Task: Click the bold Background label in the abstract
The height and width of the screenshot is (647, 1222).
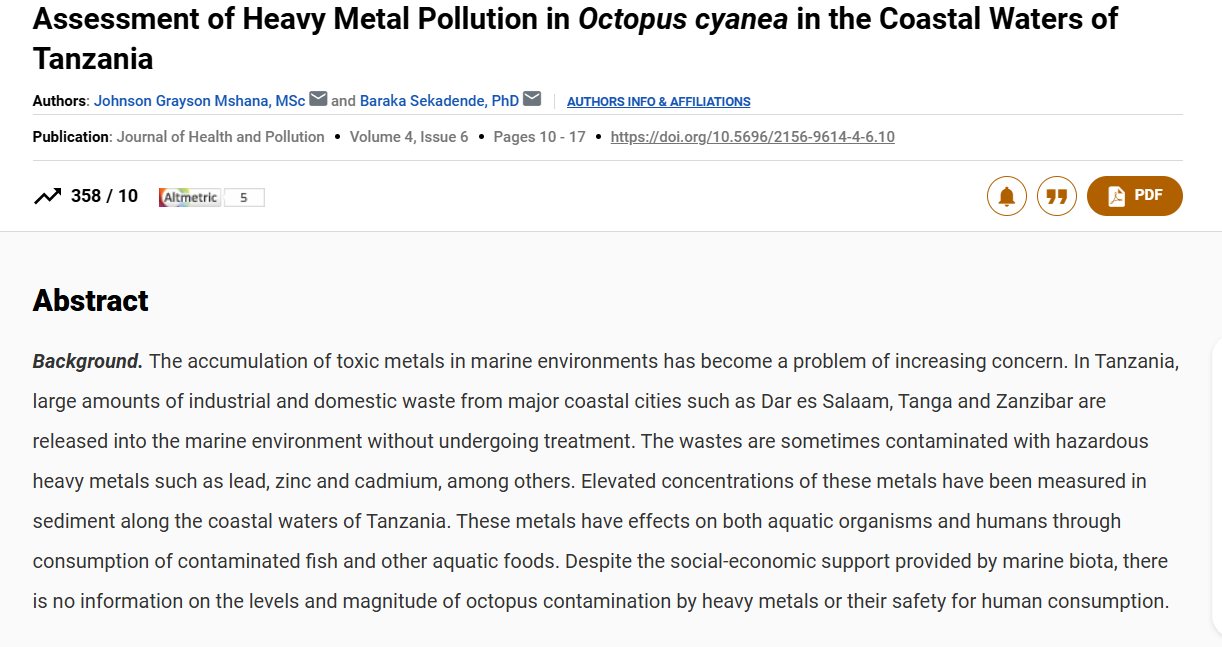Action: (87, 361)
